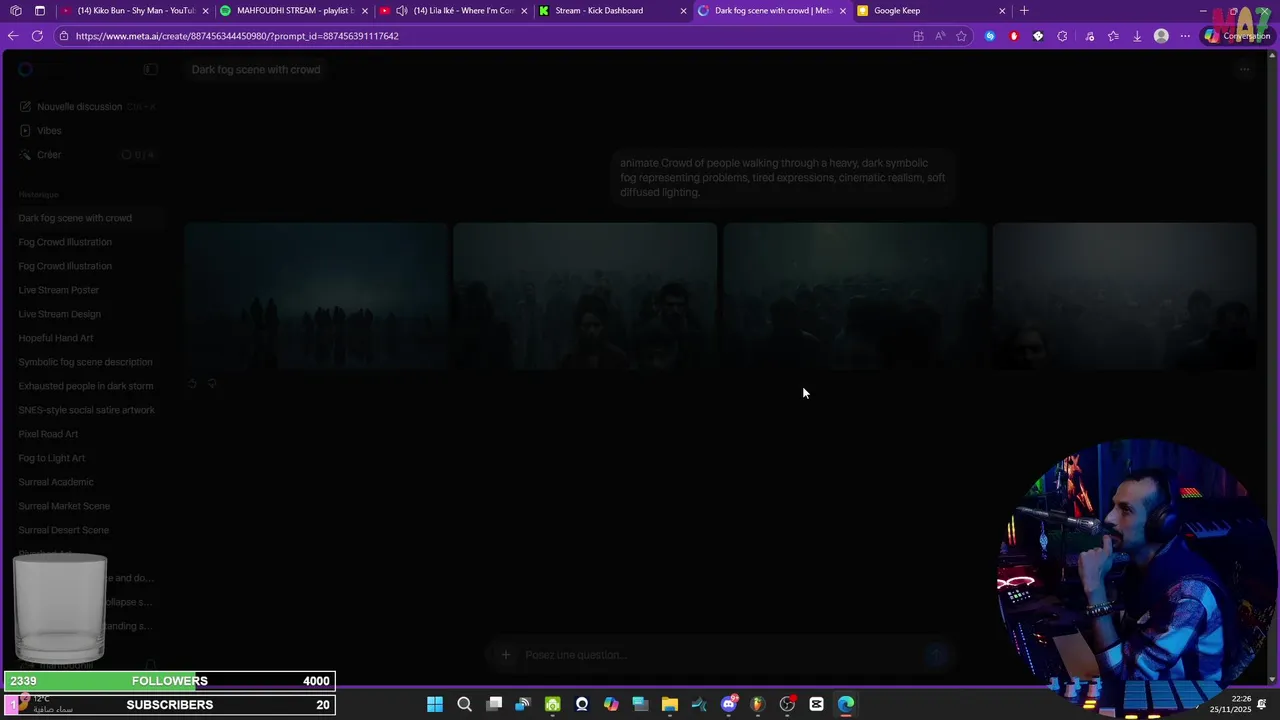Open 'Hopeful Hand Art' history item
The height and width of the screenshot is (720, 1280).
[55, 338]
